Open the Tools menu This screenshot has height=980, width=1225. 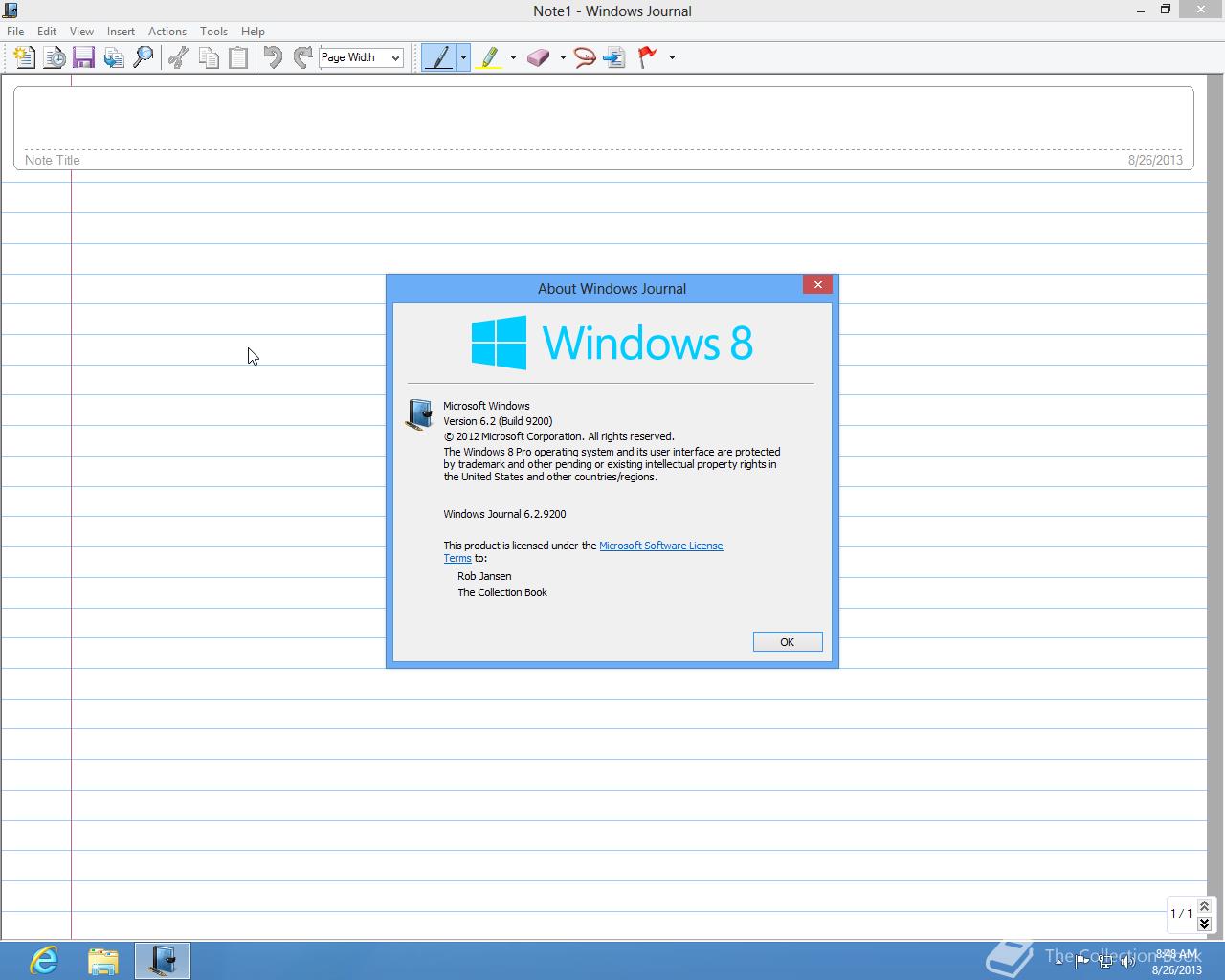pyautogui.click(x=213, y=31)
